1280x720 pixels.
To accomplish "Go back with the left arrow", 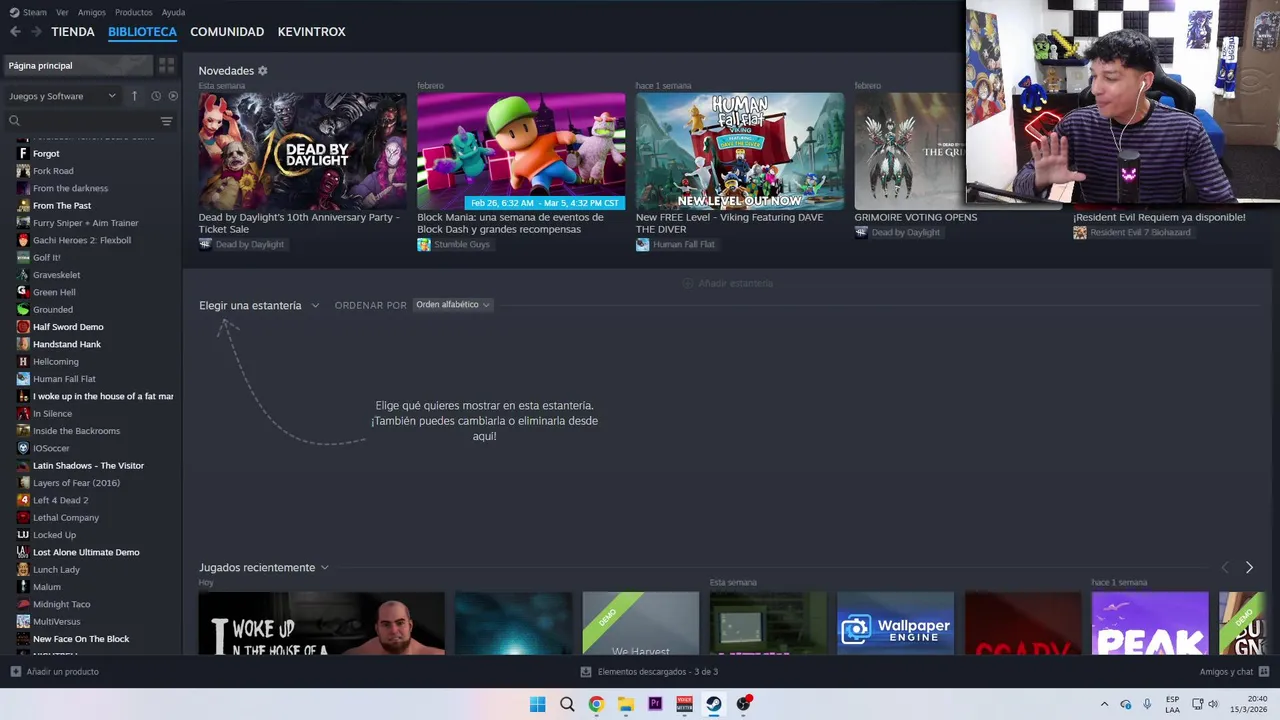I will pyautogui.click(x=15, y=32).
